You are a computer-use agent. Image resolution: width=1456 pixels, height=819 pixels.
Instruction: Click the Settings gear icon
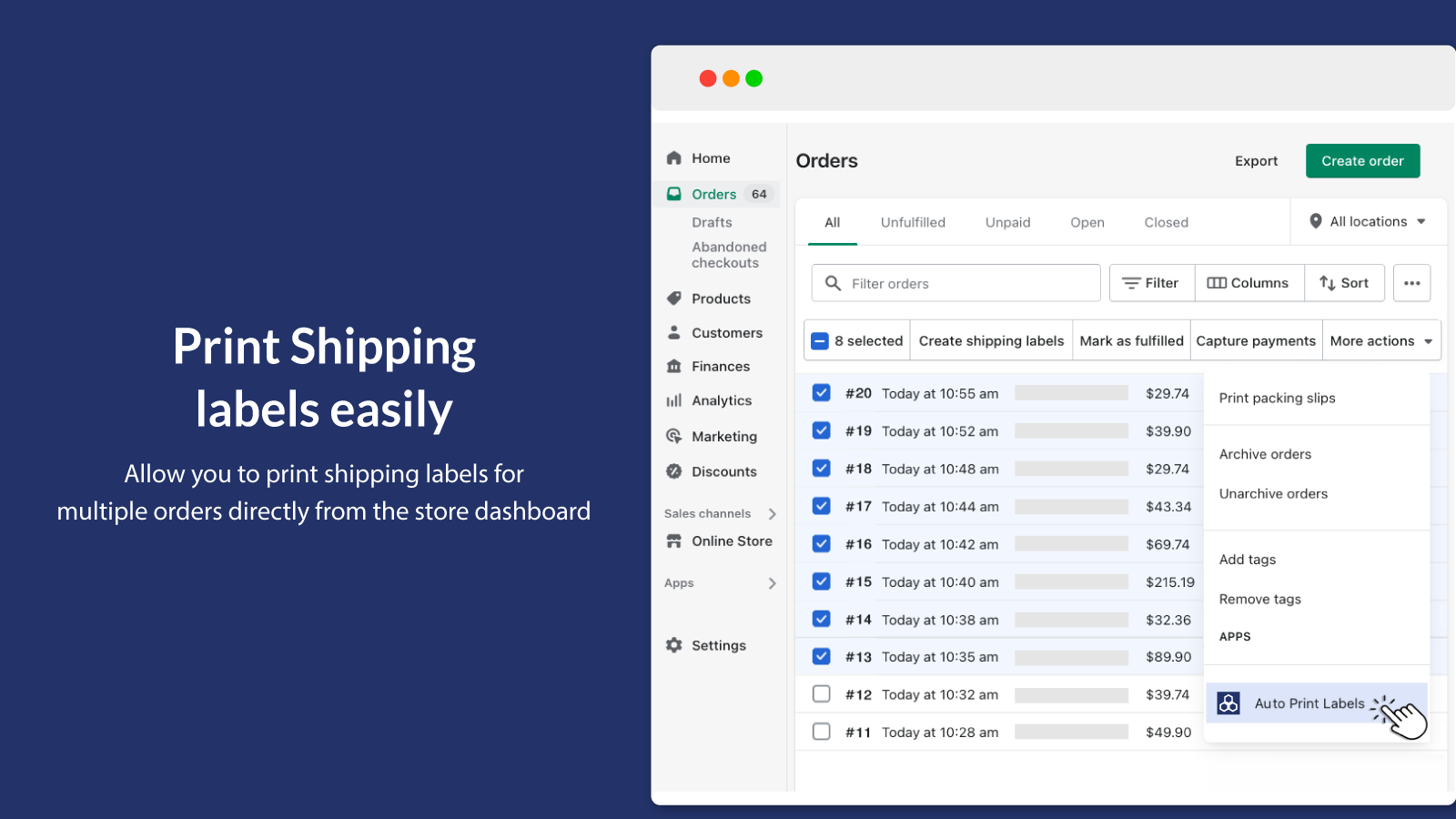tap(673, 644)
